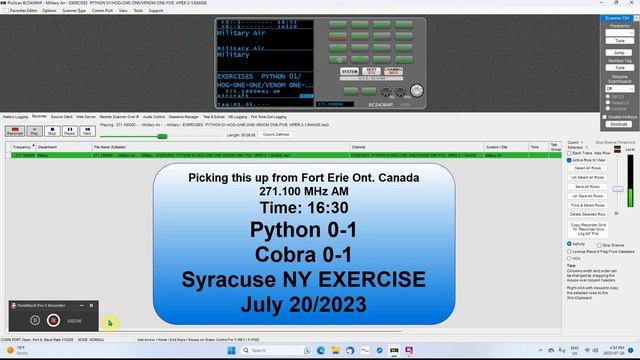Viewport: 640px width, 360px height.
Task: Switch to the Web Server tab
Action: (86, 117)
